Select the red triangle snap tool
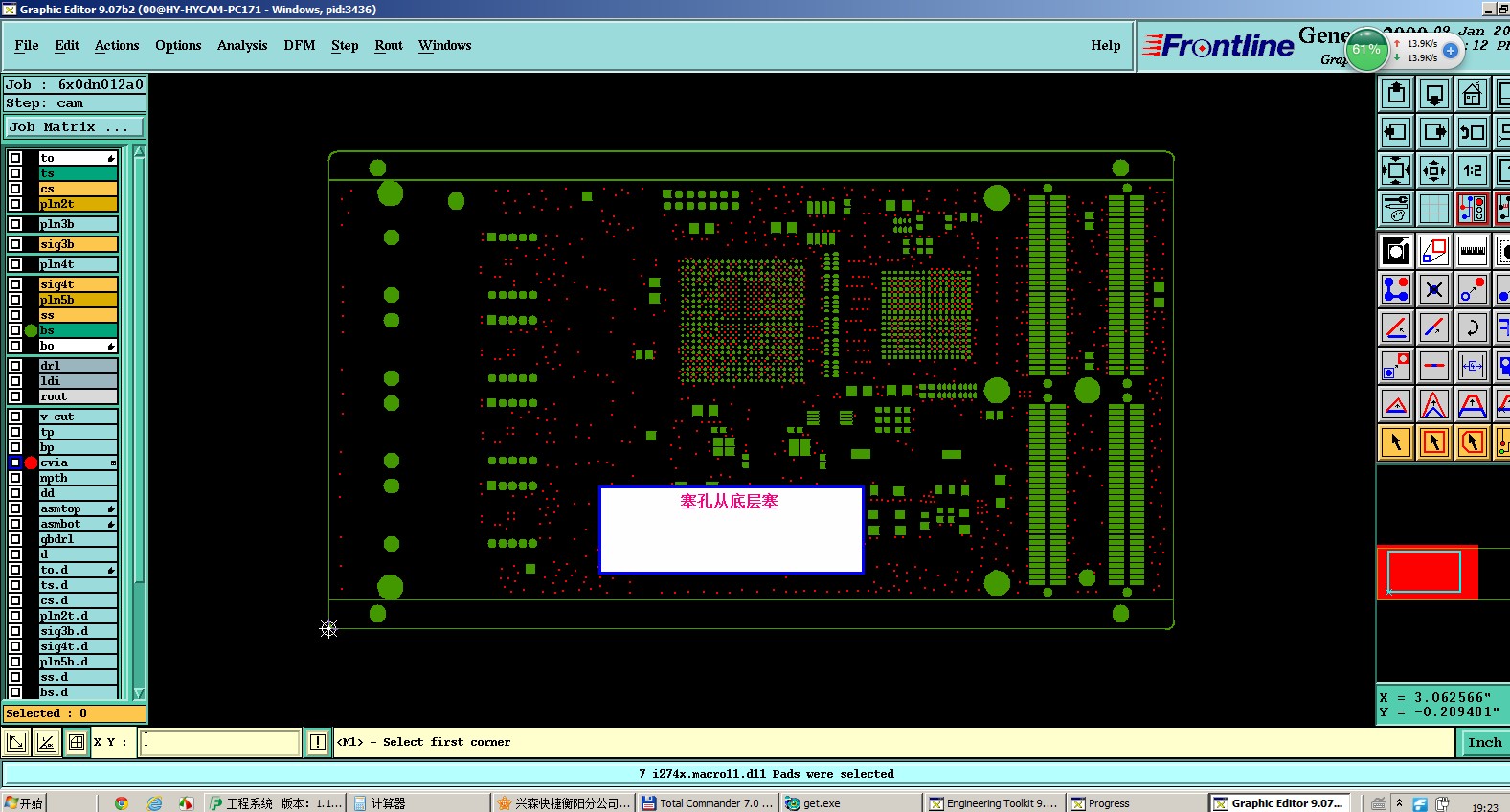Image resolution: width=1510 pixels, height=812 pixels. tap(1396, 404)
